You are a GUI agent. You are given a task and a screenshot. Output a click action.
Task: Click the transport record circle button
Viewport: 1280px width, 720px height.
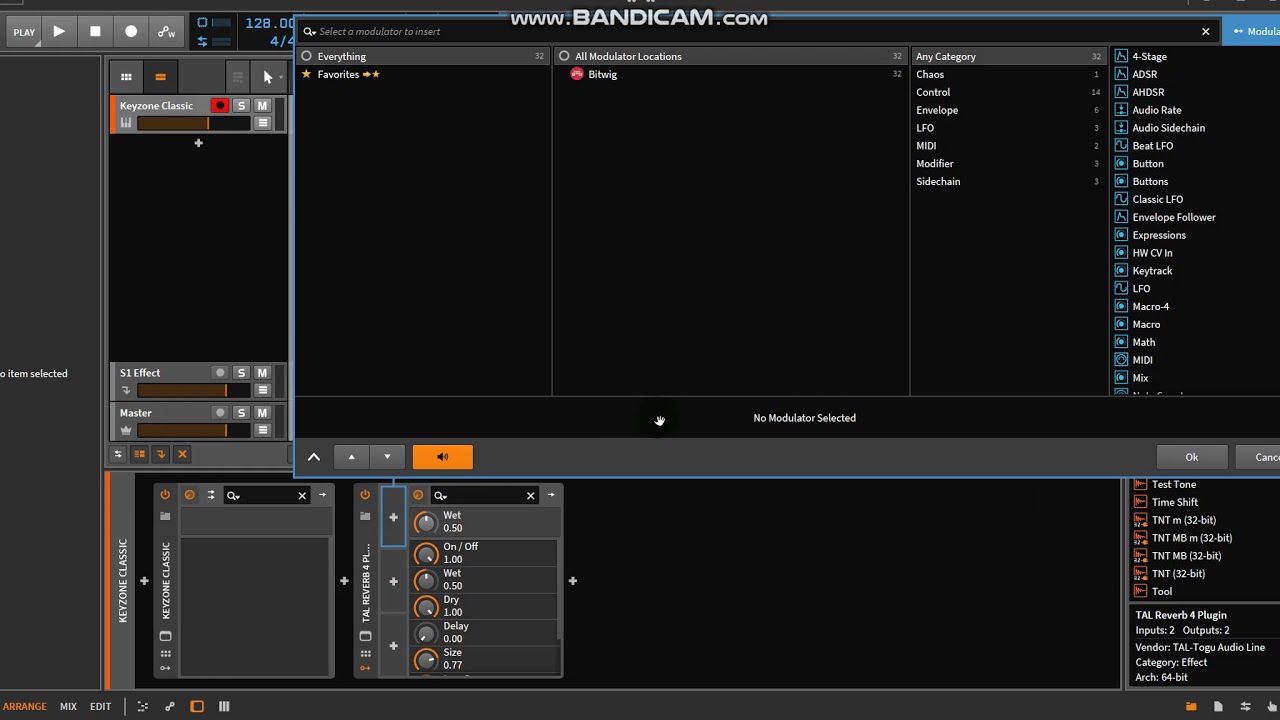[x=131, y=31]
